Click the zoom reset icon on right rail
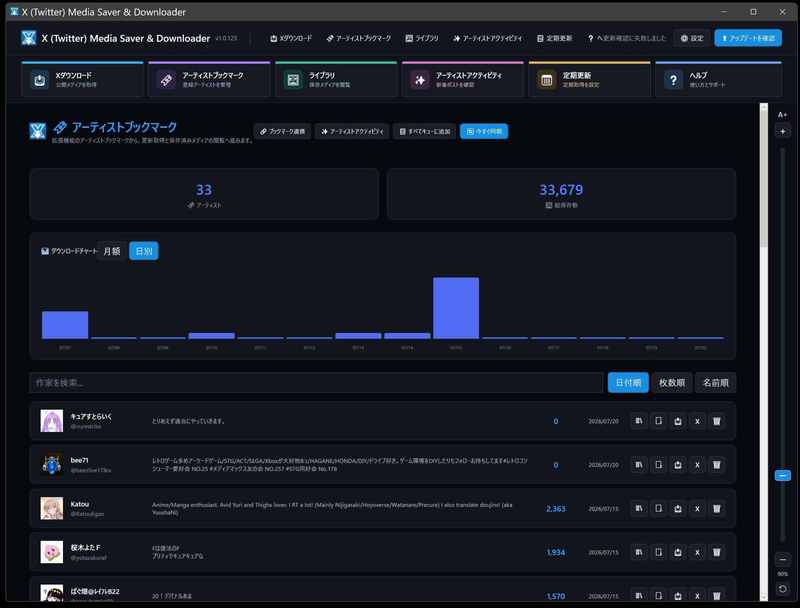 tap(782, 589)
